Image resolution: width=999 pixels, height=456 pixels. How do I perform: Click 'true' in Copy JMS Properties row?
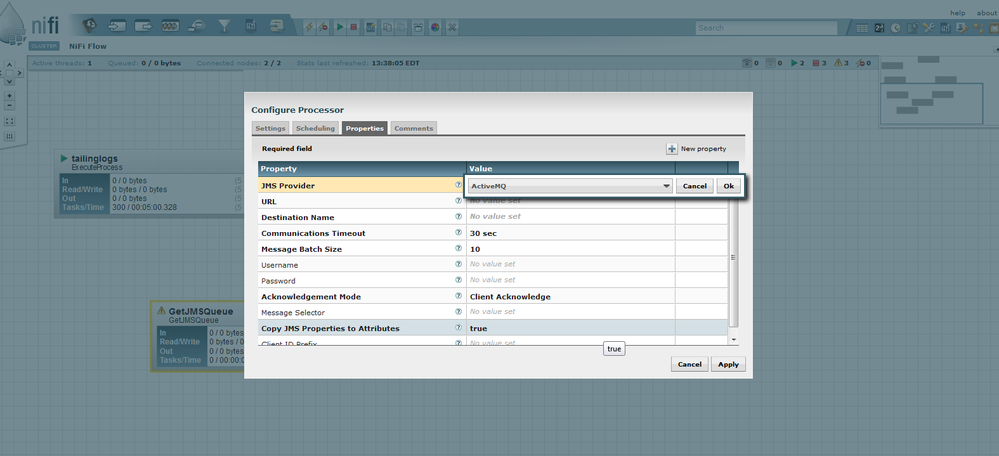tap(478, 329)
